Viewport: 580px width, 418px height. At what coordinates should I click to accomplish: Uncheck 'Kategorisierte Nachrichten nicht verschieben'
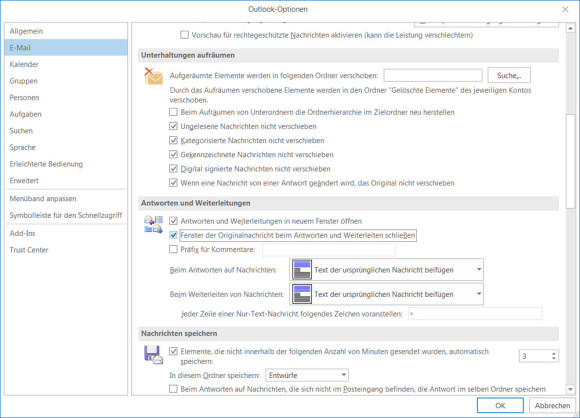click(173, 141)
